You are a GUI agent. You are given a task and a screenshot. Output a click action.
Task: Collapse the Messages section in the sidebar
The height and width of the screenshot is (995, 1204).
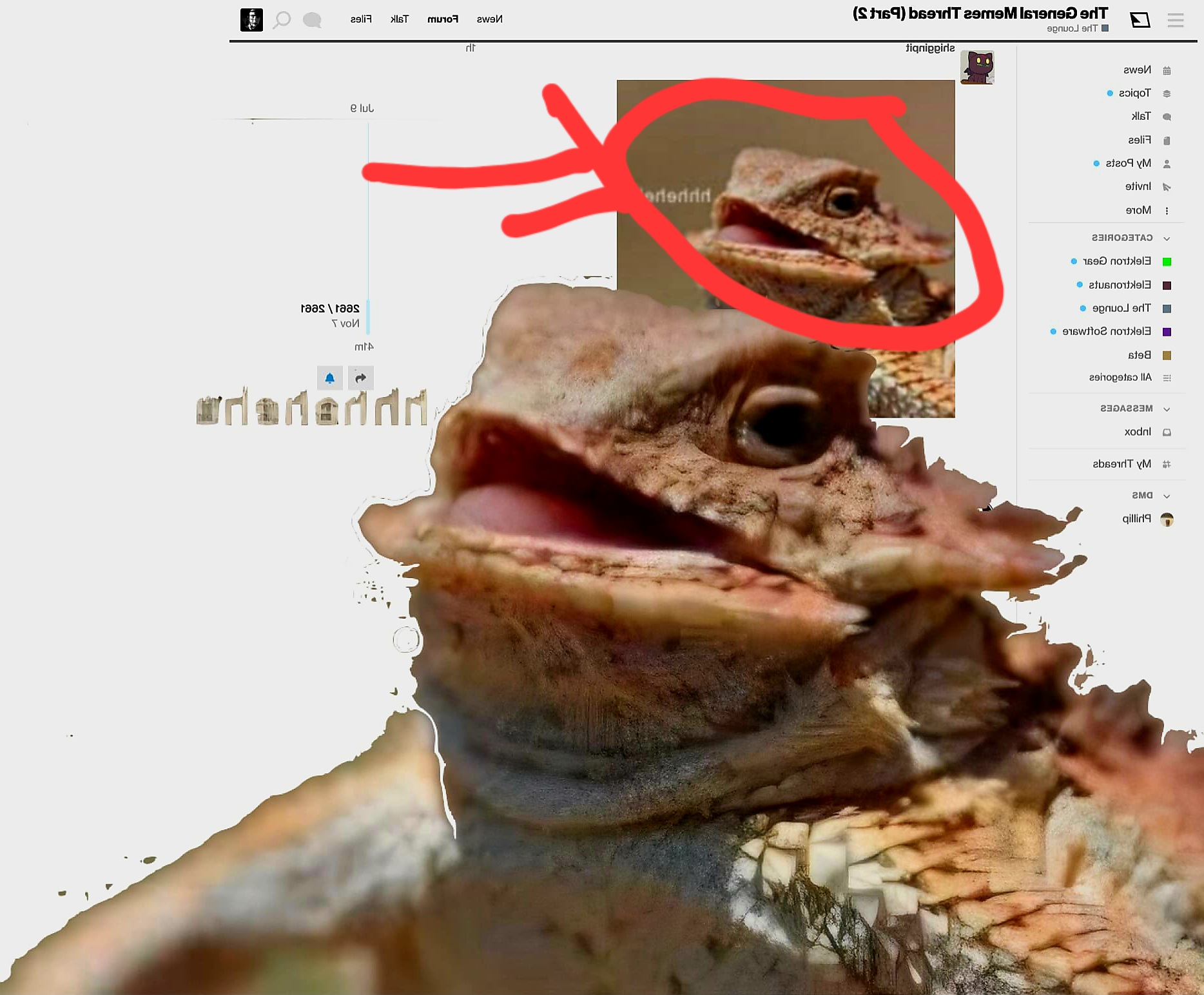(x=1166, y=409)
